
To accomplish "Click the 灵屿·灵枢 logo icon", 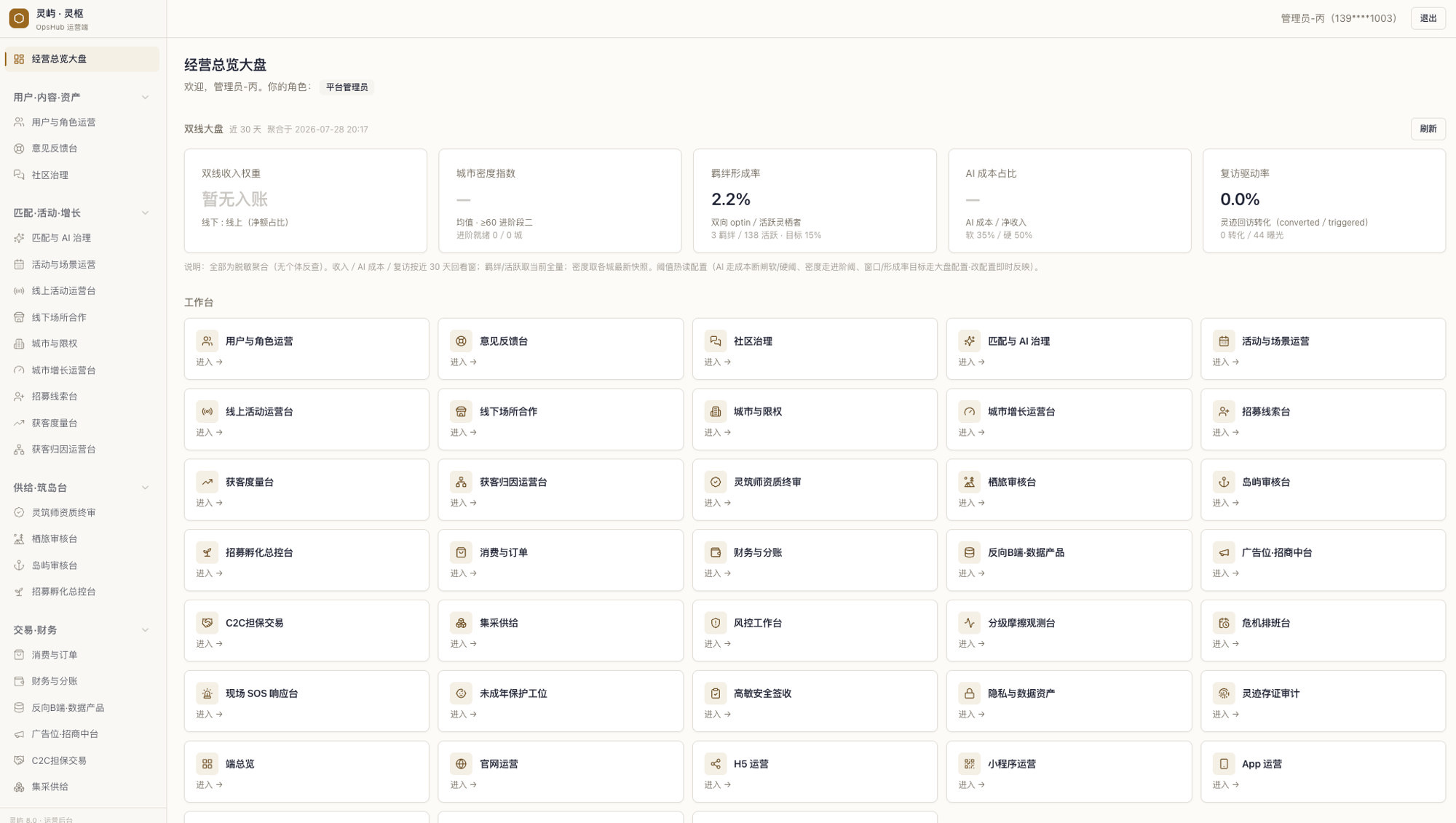I will tap(19, 18).
